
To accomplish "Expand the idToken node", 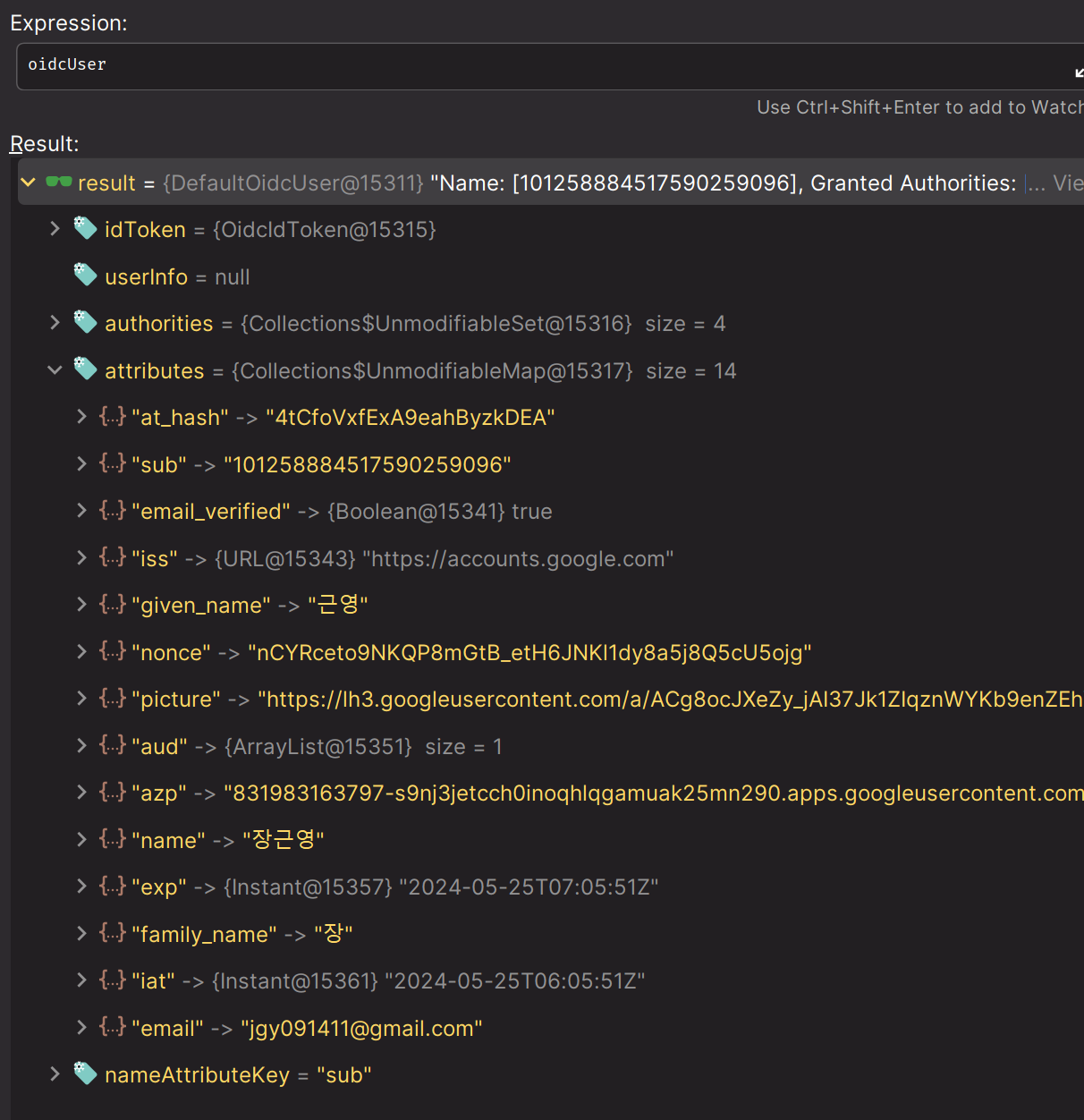I will pyautogui.click(x=55, y=229).
